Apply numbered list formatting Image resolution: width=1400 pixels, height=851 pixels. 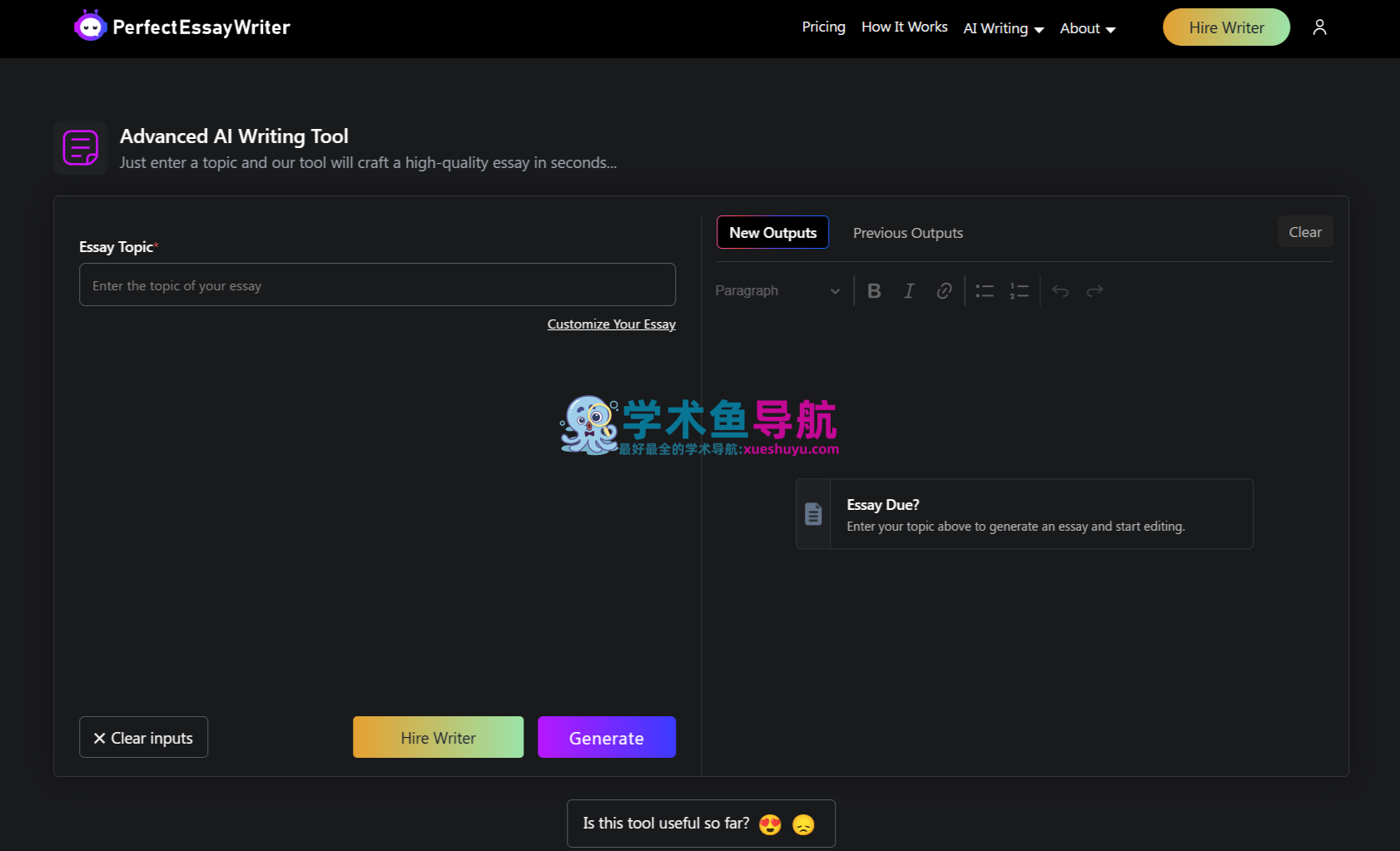click(1020, 290)
